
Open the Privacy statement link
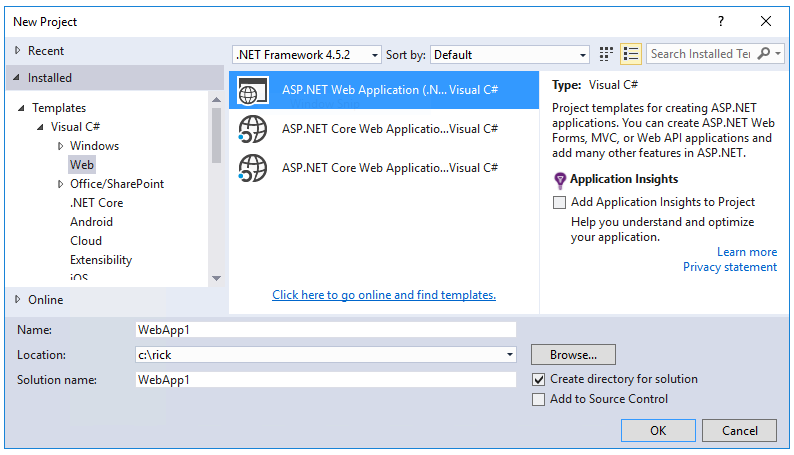pos(729,267)
